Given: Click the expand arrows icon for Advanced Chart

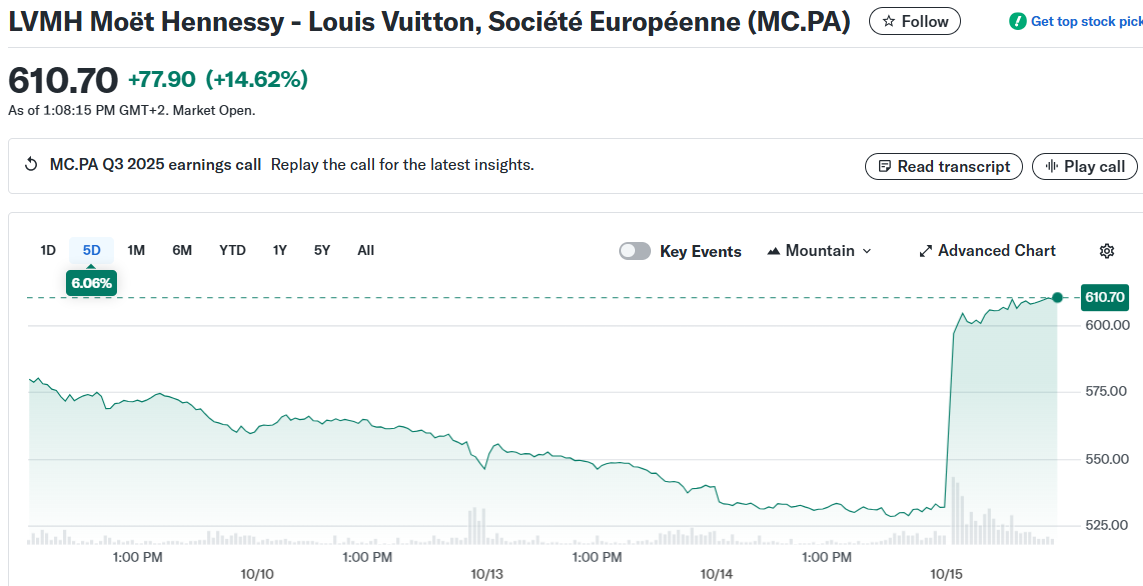Looking at the screenshot, I should (926, 251).
